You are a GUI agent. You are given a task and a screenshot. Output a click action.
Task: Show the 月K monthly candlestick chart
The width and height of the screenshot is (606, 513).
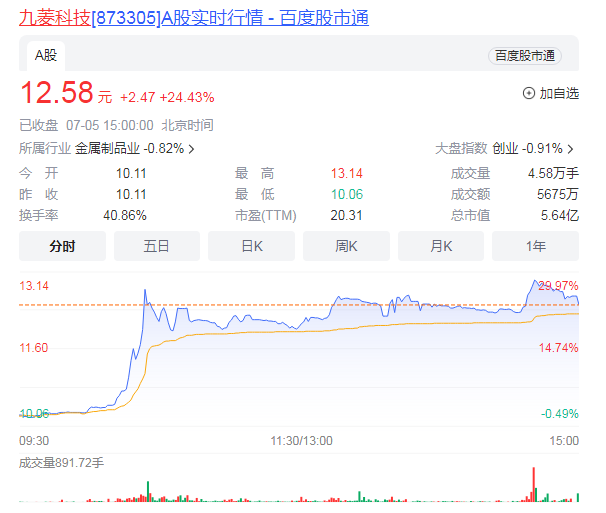[x=441, y=246]
